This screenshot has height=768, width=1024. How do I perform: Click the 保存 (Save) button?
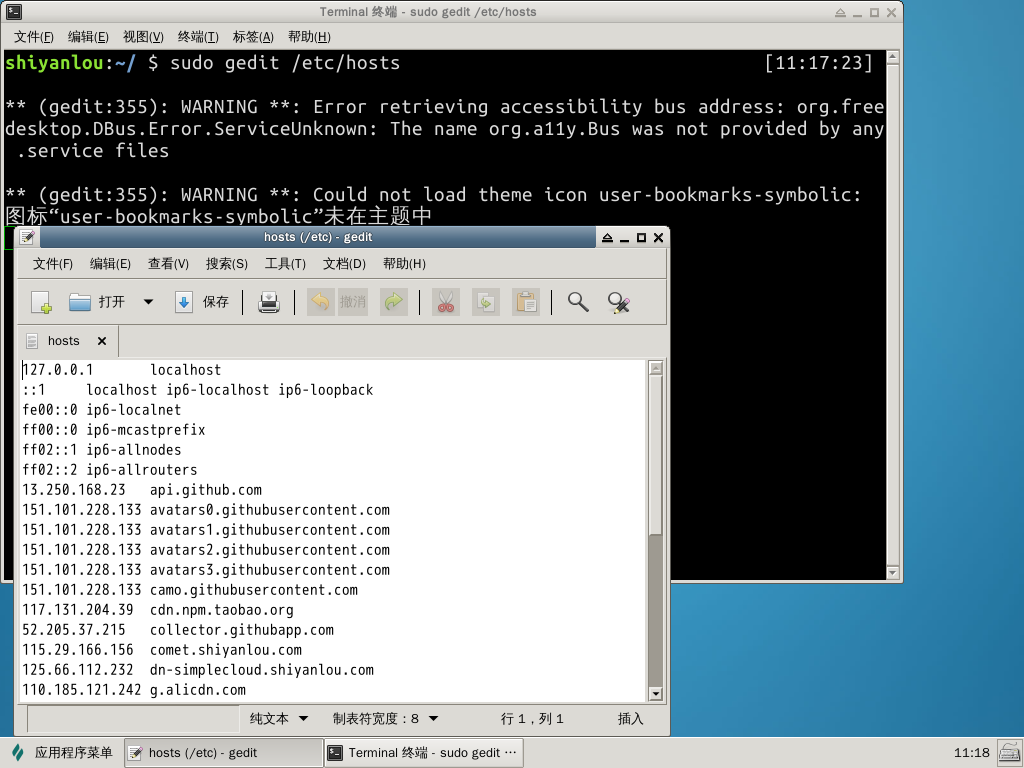pos(203,302)
